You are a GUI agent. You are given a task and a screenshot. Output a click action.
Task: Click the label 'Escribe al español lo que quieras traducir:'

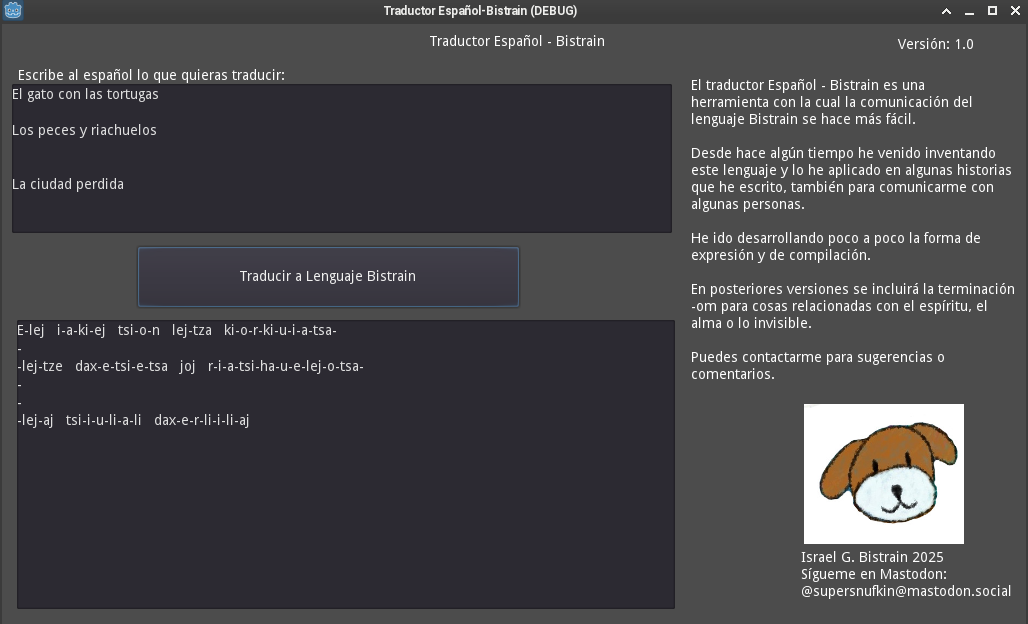pos(151,75)
